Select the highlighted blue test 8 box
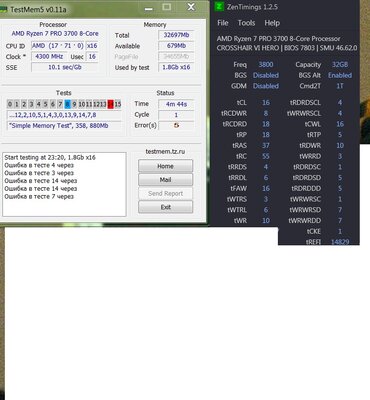The height and width of the screenshot is (400, 370). (68, 104)
